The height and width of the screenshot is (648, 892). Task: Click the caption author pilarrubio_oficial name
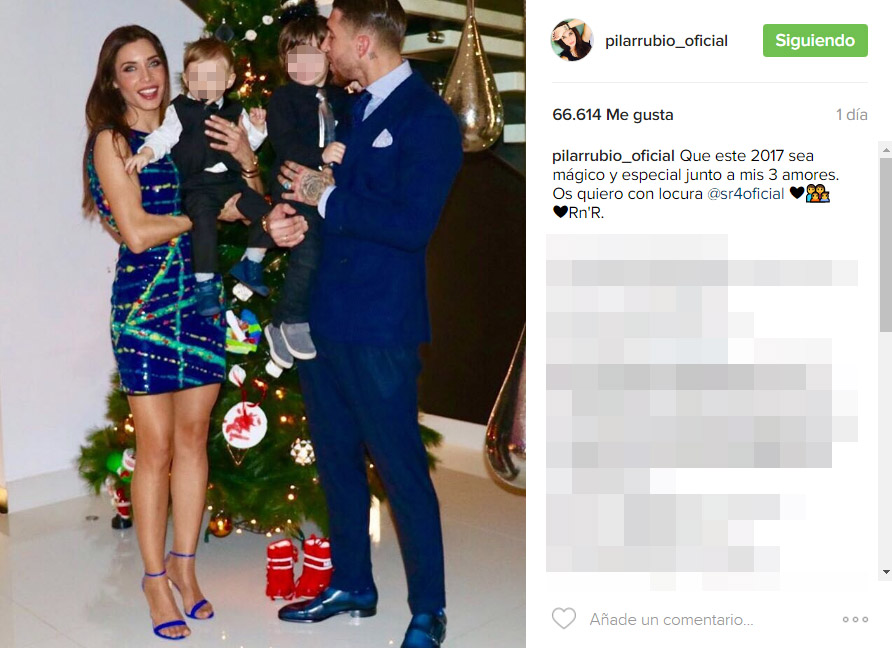pos(613,156)
